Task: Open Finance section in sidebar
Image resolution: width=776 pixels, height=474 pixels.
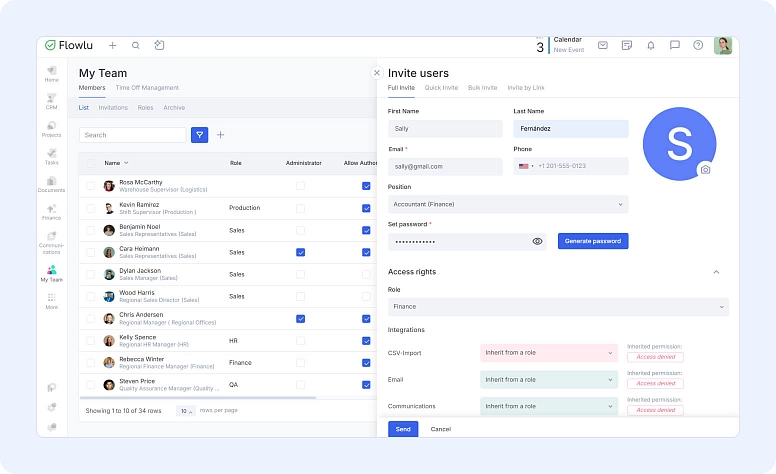Action: pos(51,211)
